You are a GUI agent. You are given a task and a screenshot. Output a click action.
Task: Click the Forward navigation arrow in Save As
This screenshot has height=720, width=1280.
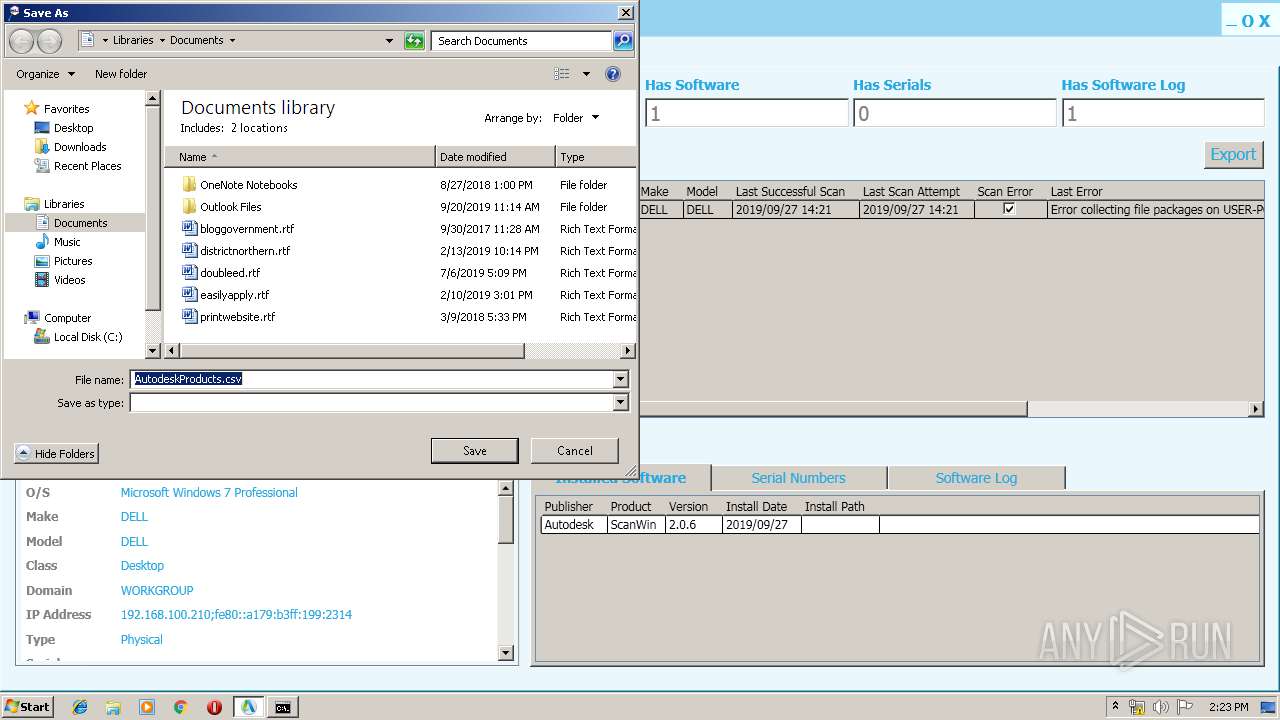coord(49,41)
